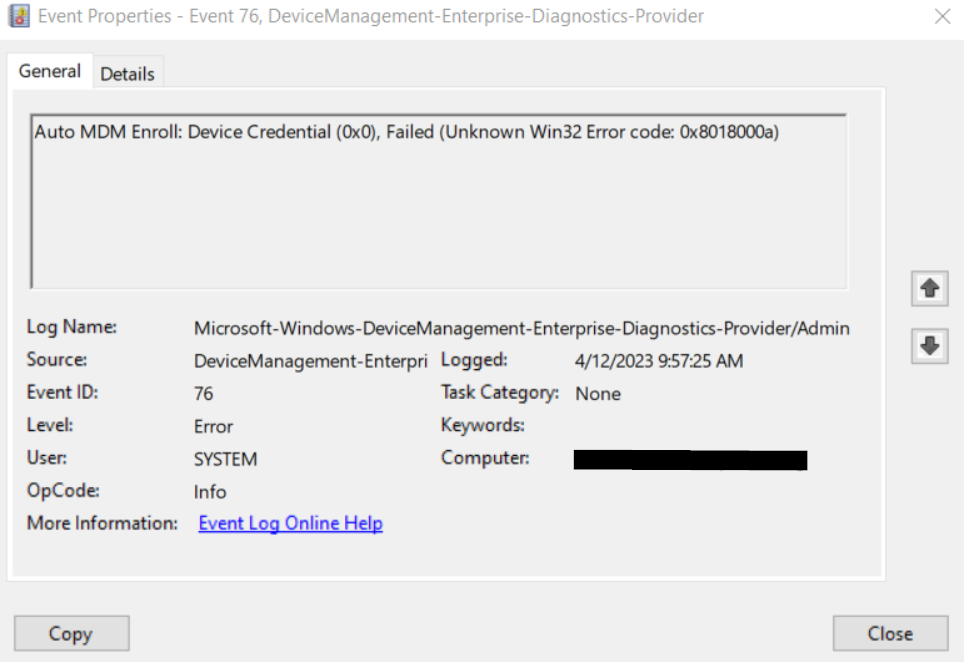Click inside the event description text box
The width and height of the screenshot is (964, 662).
click(438, 220)
